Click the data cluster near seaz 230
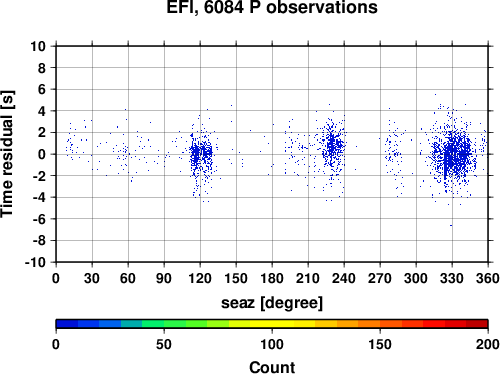500x374 pixels. 332,147
